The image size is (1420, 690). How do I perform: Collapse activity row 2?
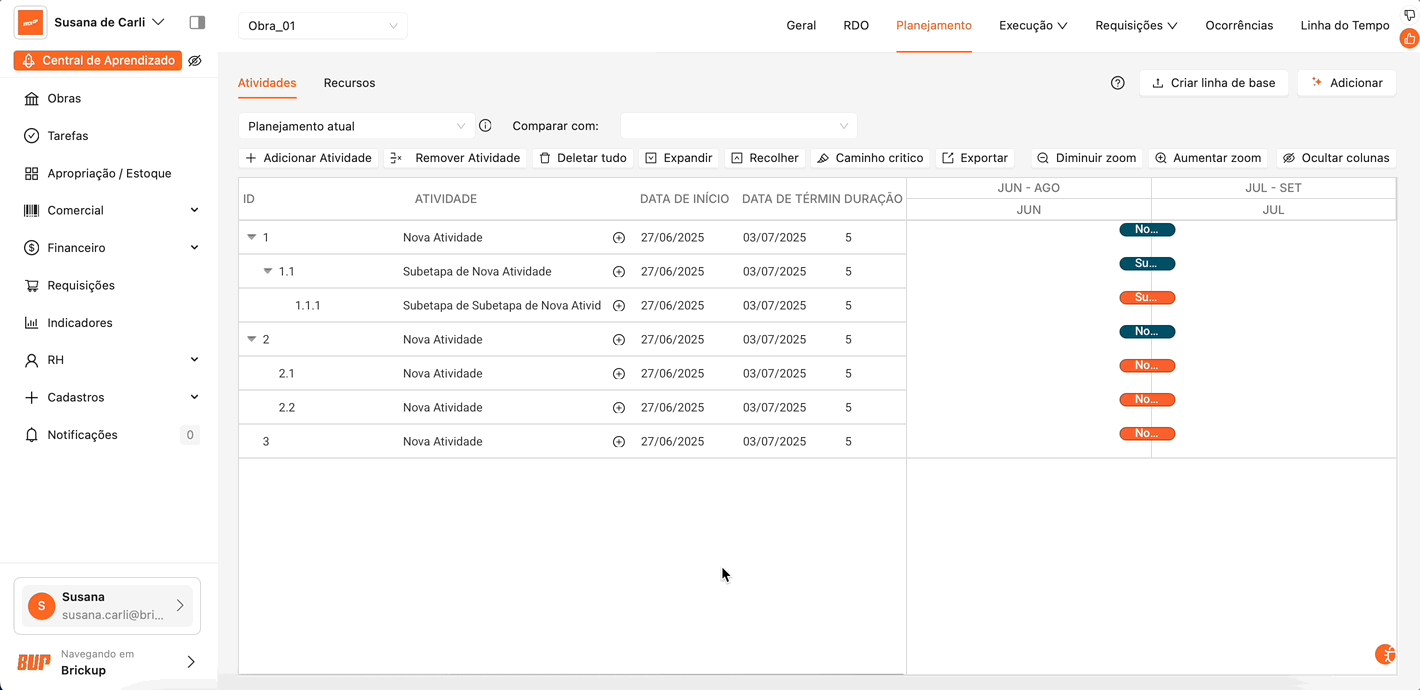coord(251,340)
